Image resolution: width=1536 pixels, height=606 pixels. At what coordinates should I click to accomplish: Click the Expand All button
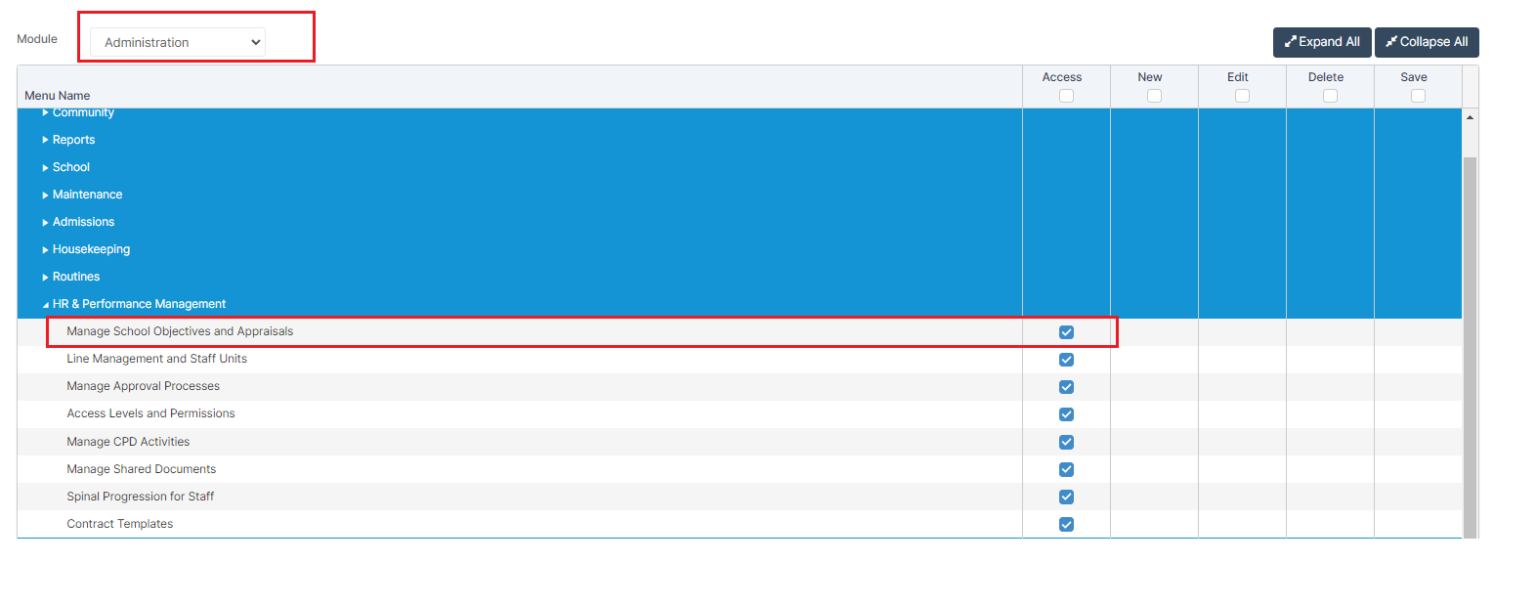[1321, 42]
